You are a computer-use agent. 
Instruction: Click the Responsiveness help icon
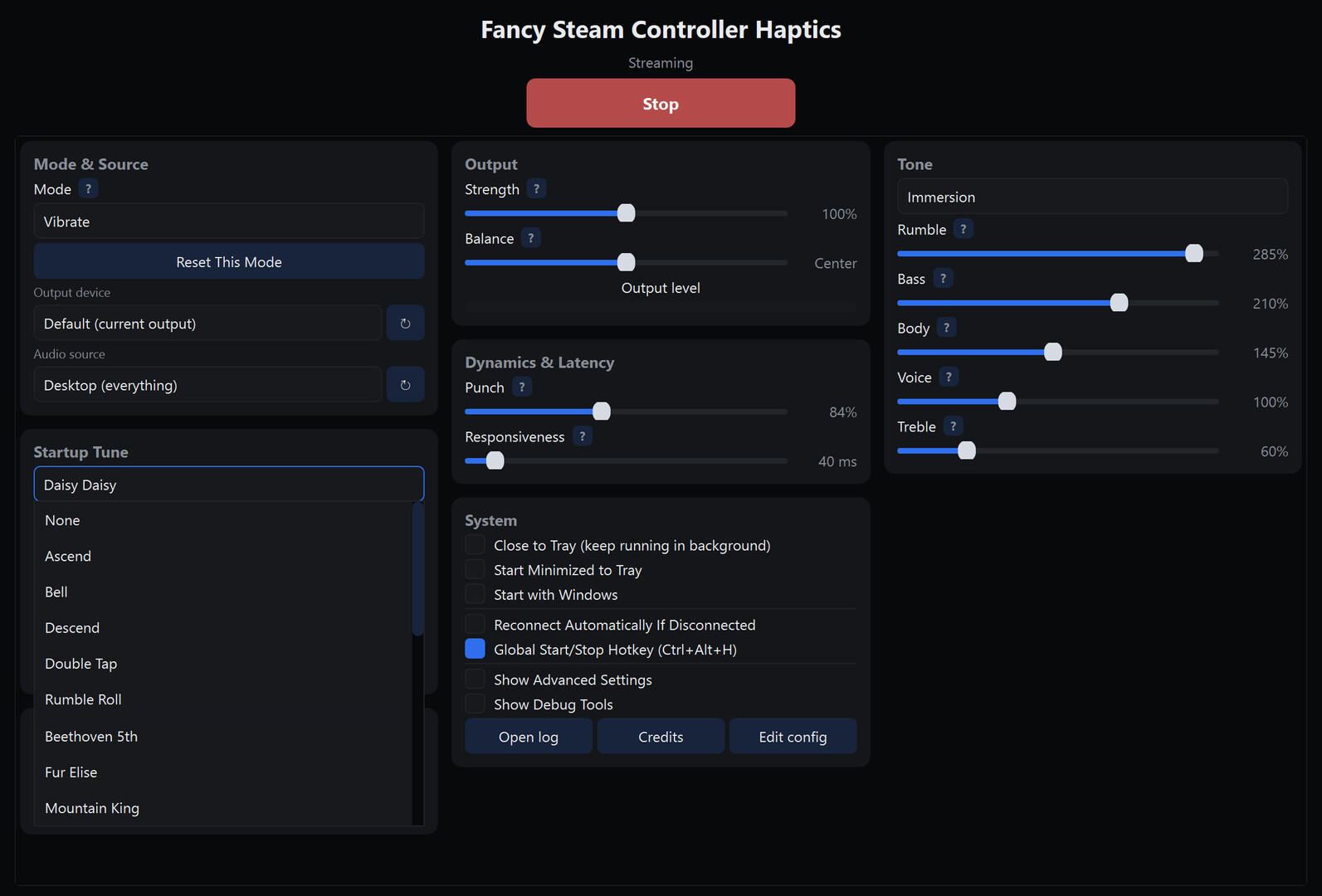[582, 436]
